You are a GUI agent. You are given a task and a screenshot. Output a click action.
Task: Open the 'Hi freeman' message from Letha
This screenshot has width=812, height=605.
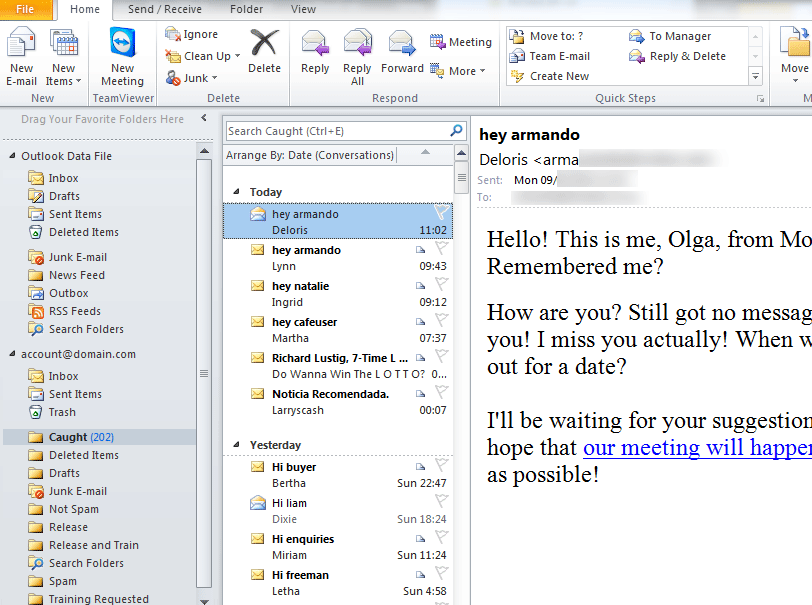[x=338, y=583]
